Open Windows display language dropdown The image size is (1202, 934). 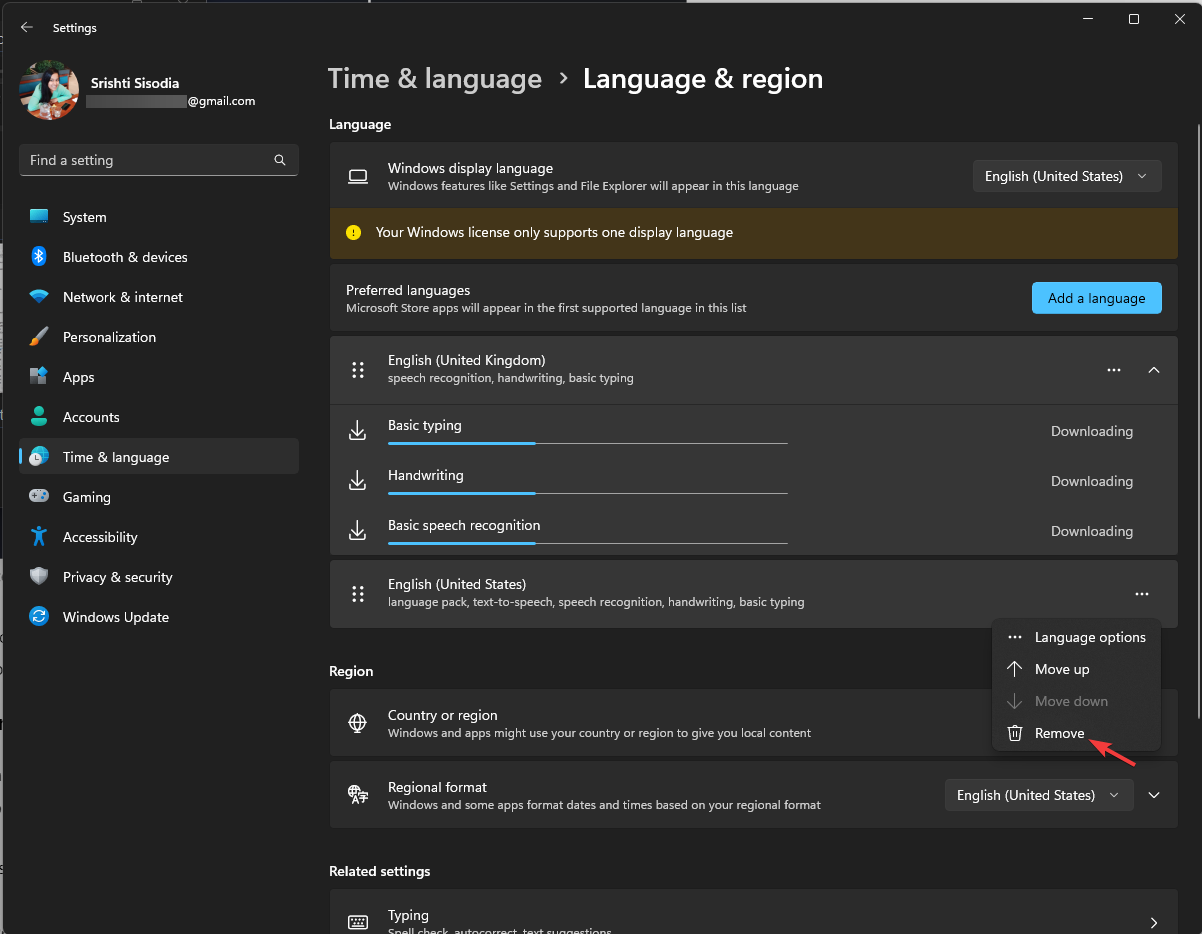1067,176
